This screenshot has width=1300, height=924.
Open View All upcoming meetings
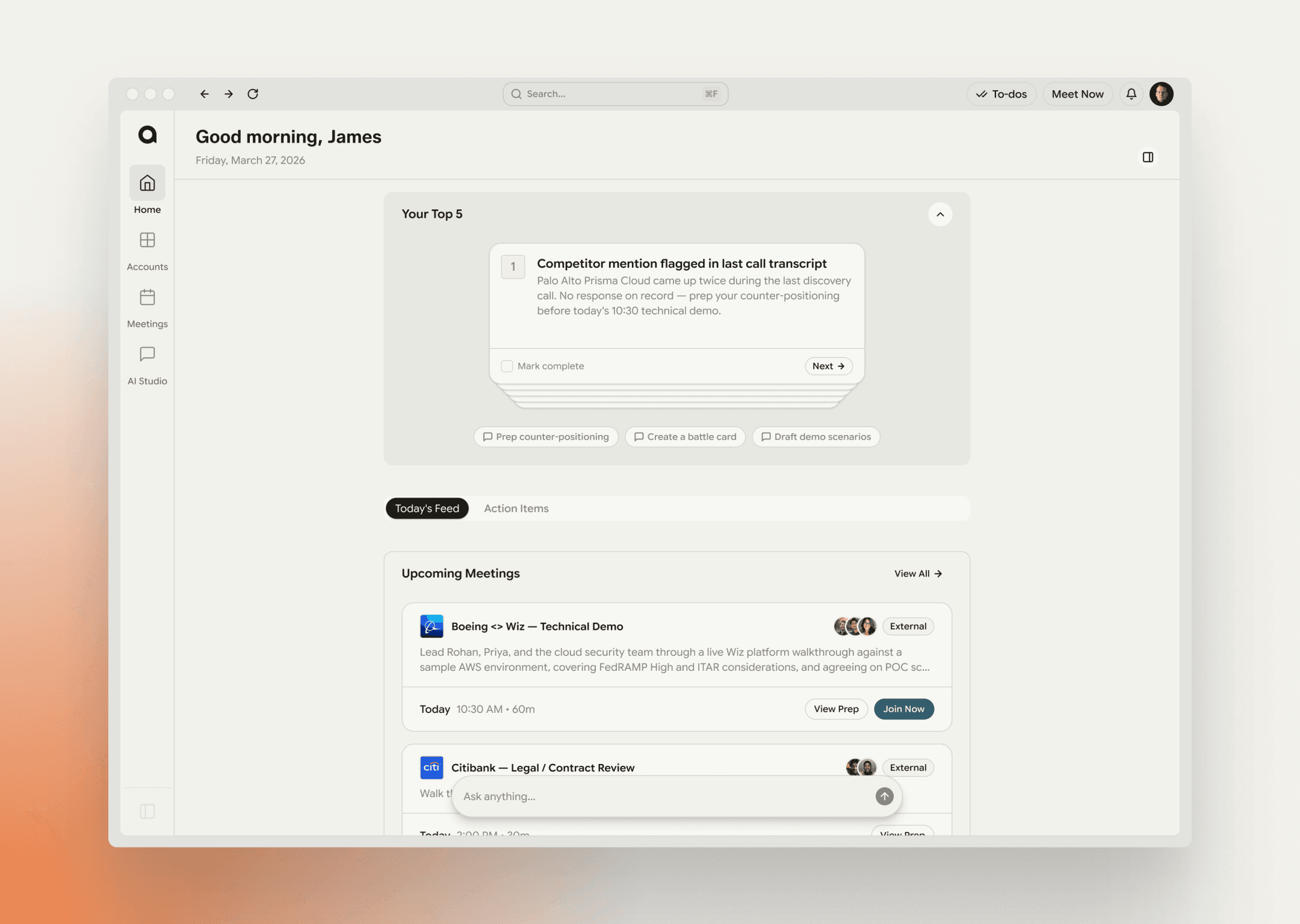918,574
